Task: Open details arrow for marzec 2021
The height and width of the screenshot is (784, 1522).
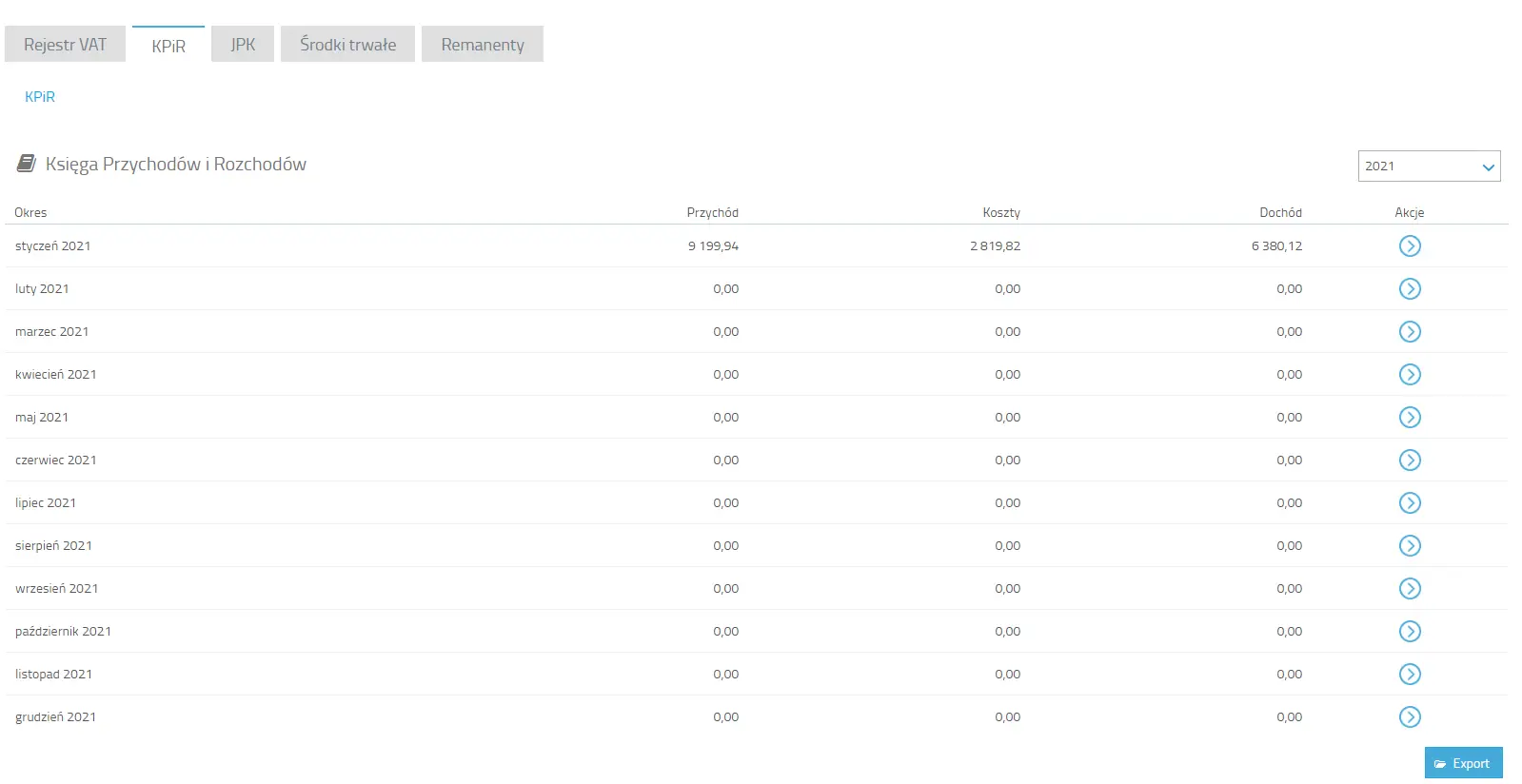Action: click(x=1410, y=332)
